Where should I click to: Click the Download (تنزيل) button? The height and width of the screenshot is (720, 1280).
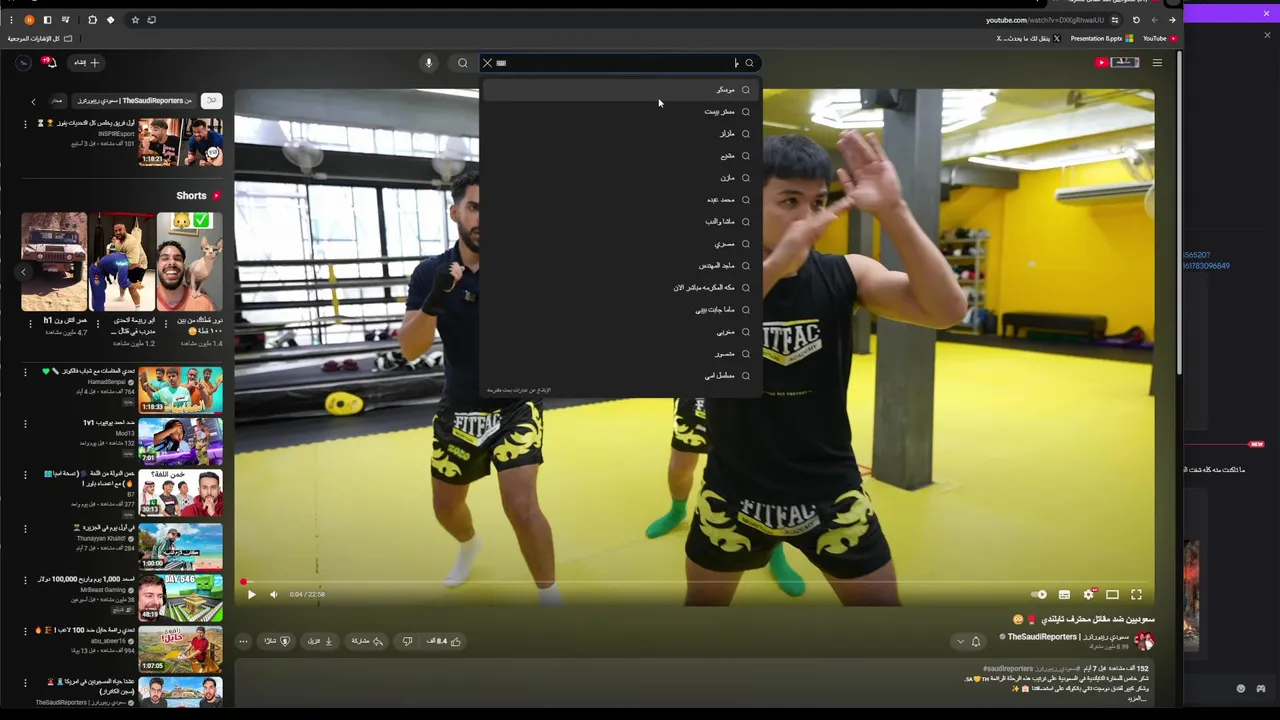tap(321, 641)
